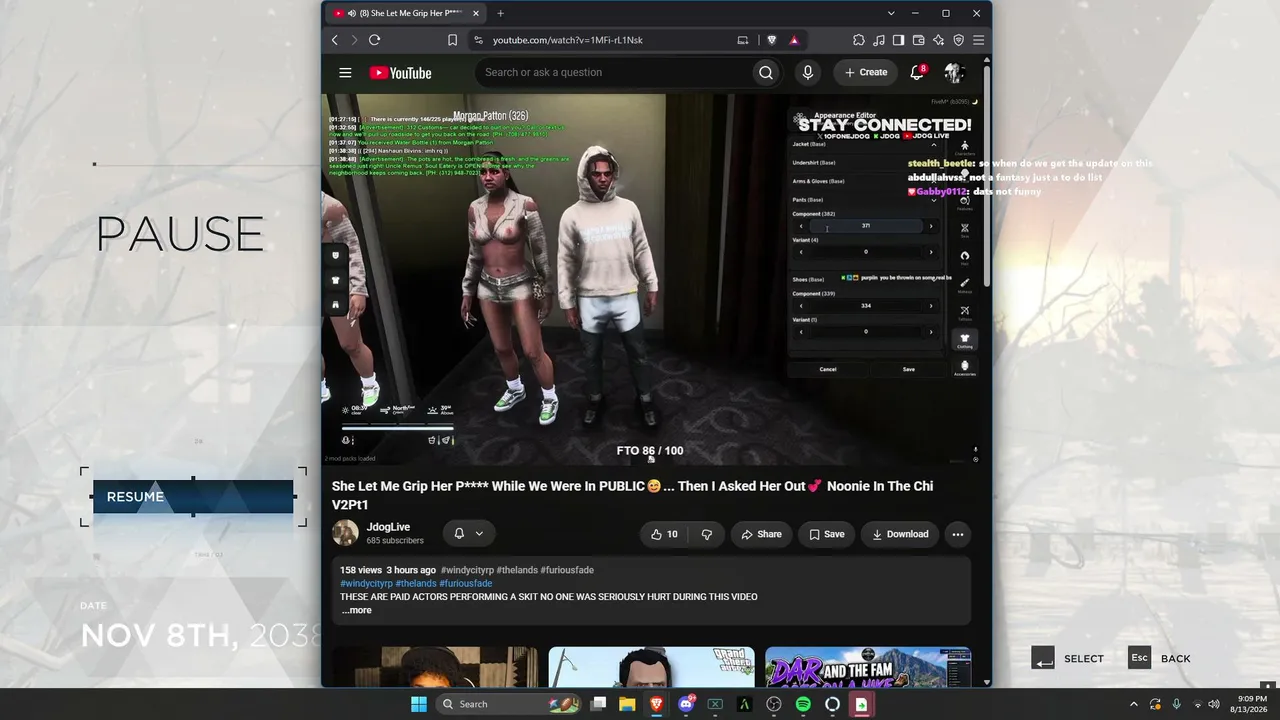Click the Windows taskbar Search box
Screen dimensions: 1280x720
[508, 704]
